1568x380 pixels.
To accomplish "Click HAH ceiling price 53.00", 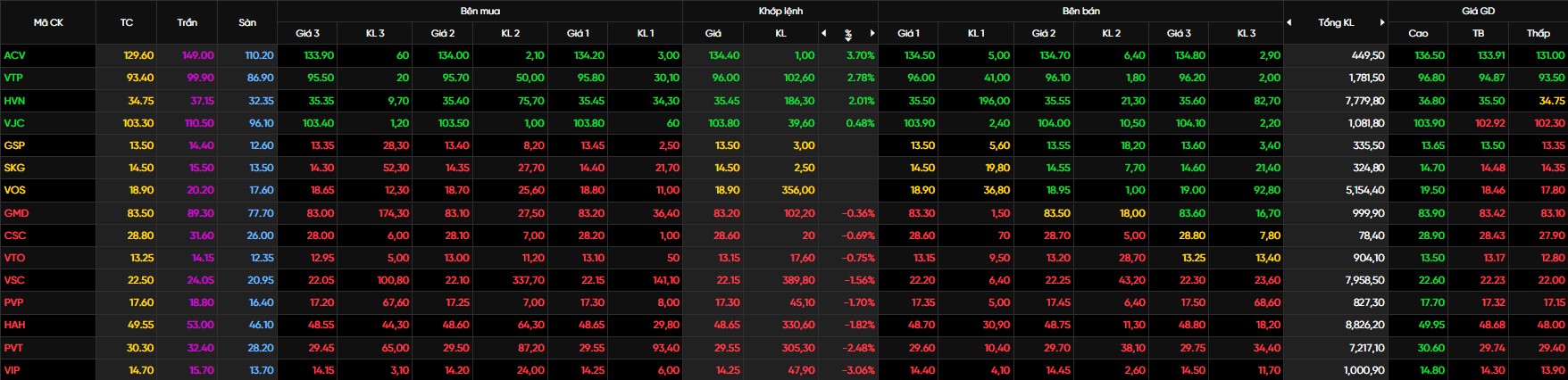I will 200,326.
